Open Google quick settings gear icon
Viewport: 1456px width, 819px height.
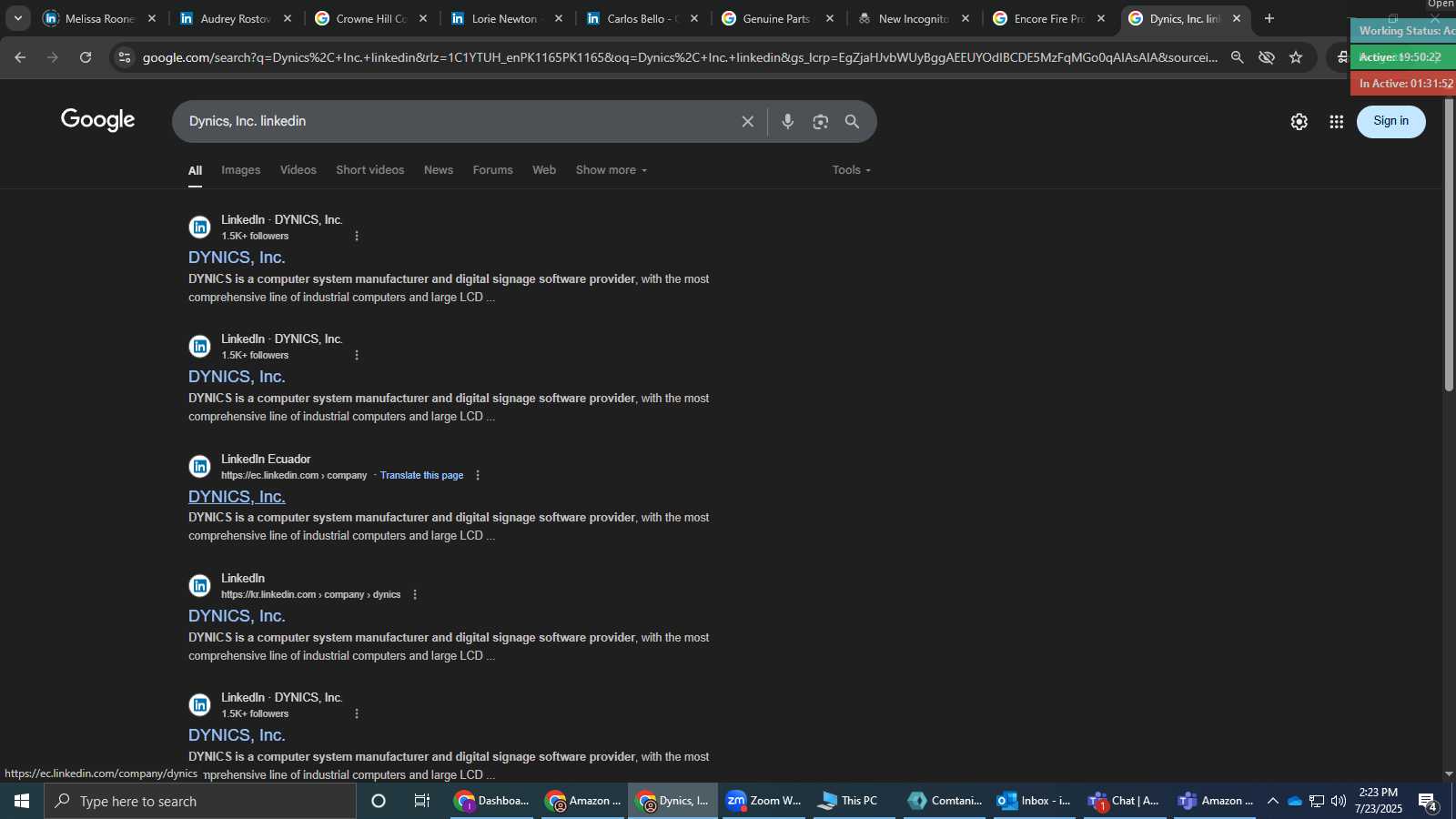click(1299, 121)
